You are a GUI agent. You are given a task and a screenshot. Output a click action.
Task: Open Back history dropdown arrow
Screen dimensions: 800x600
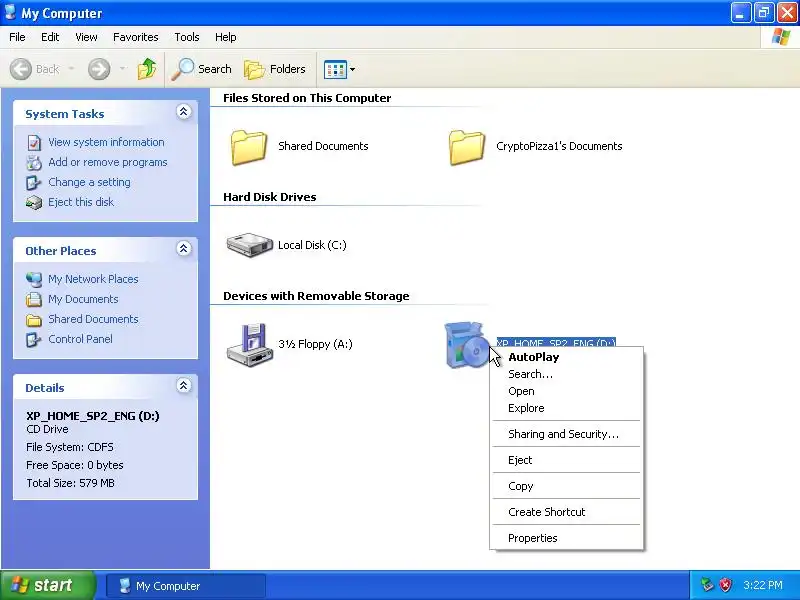[x=71, y=68]
